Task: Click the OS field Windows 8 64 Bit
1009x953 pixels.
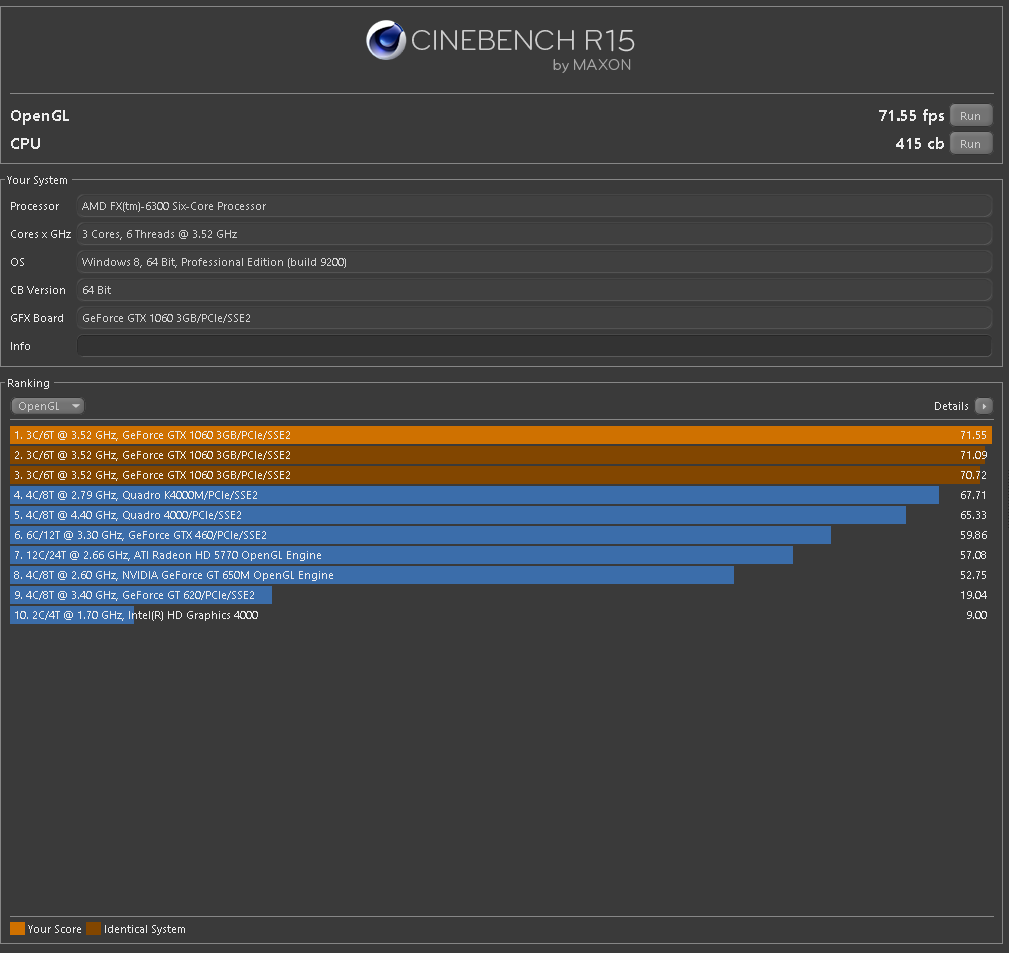Action: click(x=533, y=262)
